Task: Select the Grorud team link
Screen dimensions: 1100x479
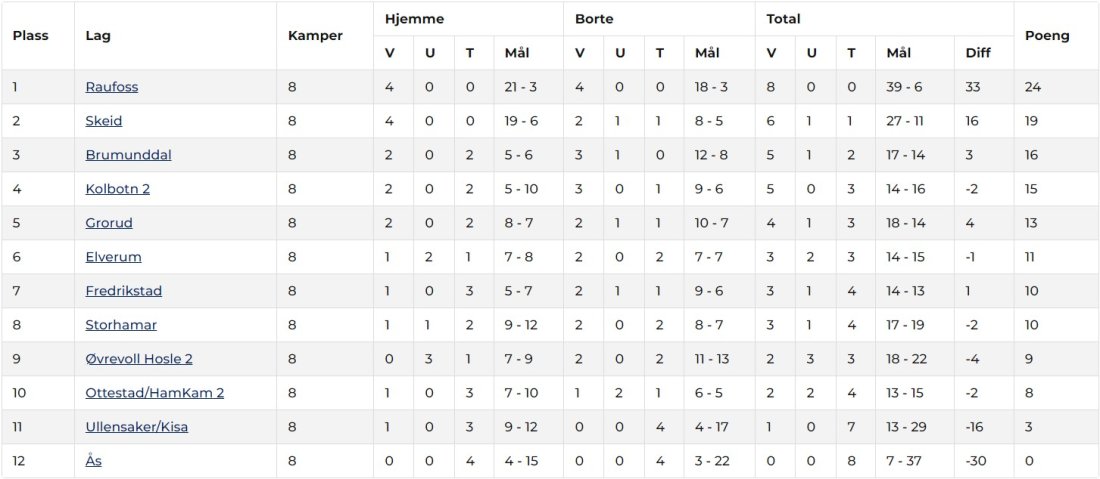Action: pos(109,223)
